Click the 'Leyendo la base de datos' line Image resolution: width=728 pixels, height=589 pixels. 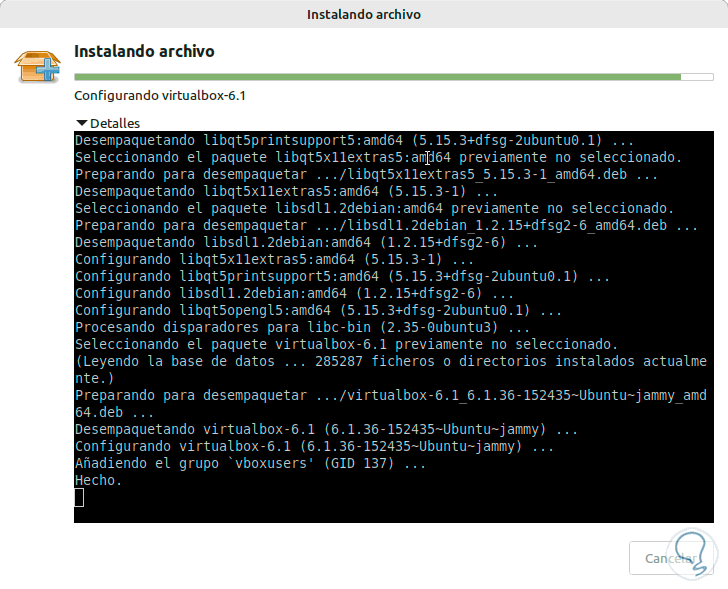391,369
